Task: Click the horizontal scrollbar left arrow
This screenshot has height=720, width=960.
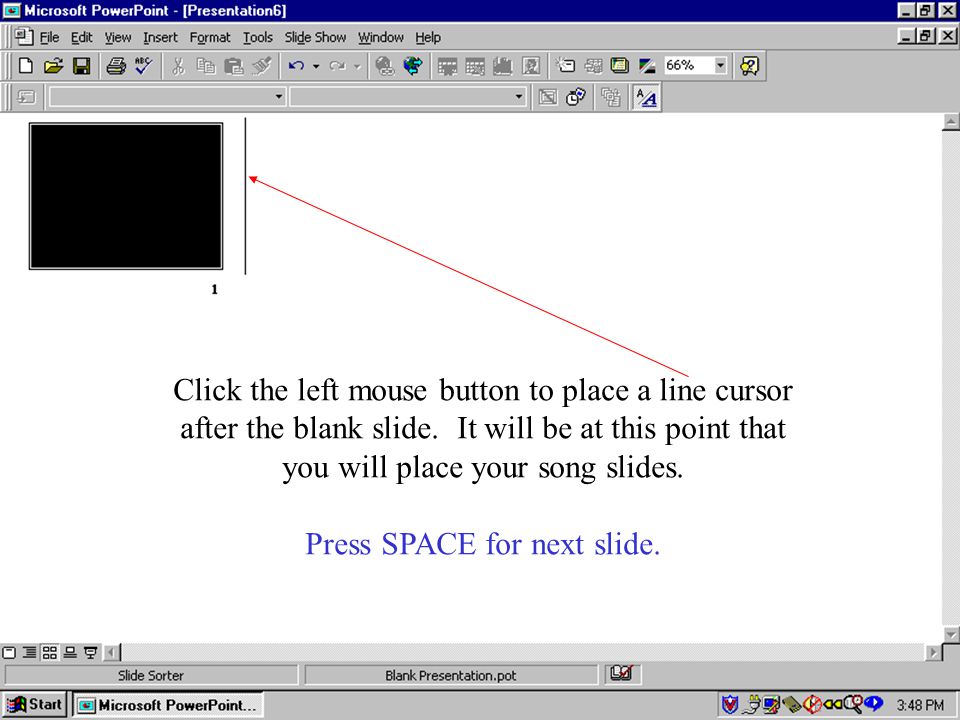Action: (111, 653)
